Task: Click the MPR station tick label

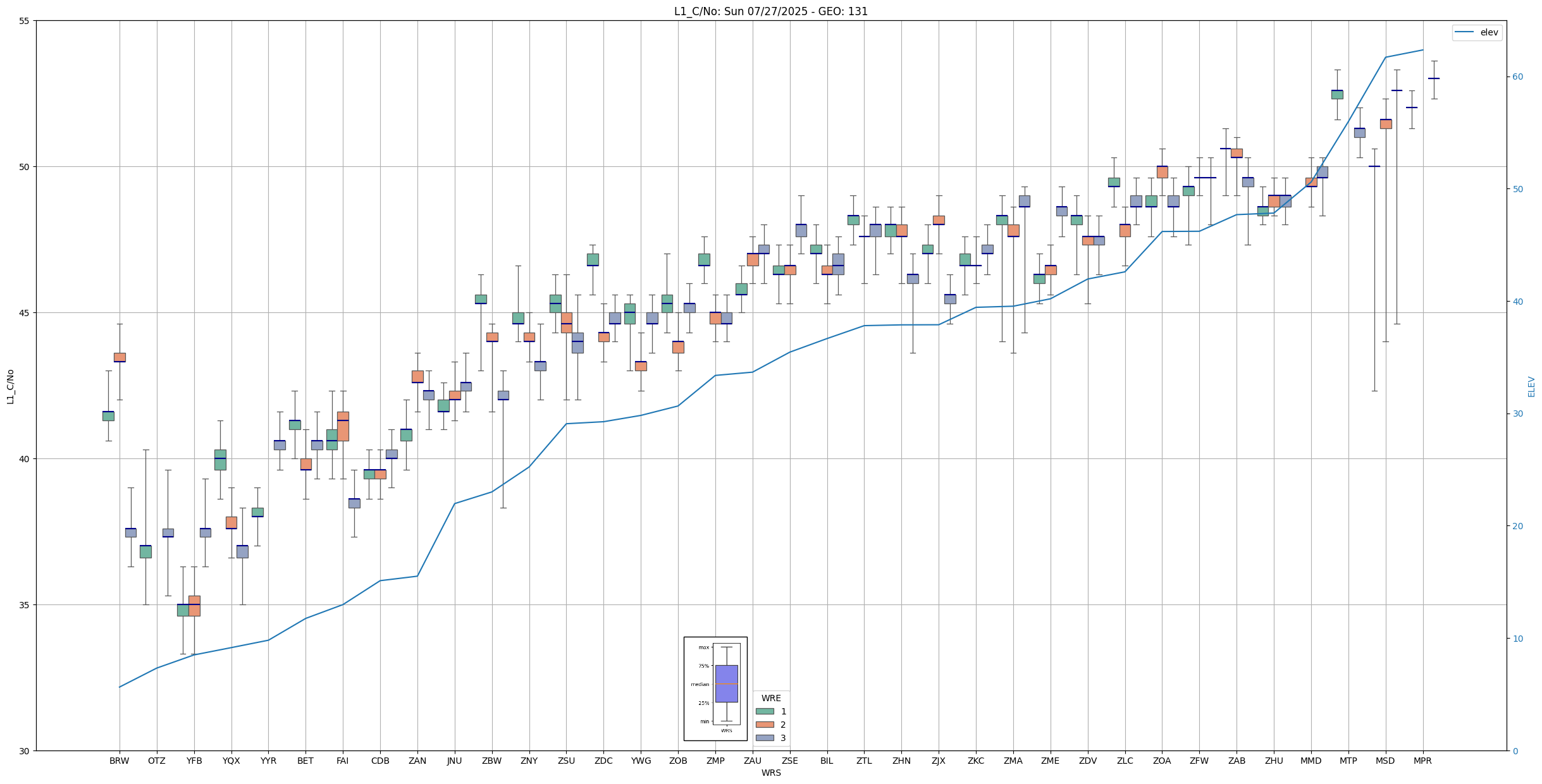Action: [1422, 761]
